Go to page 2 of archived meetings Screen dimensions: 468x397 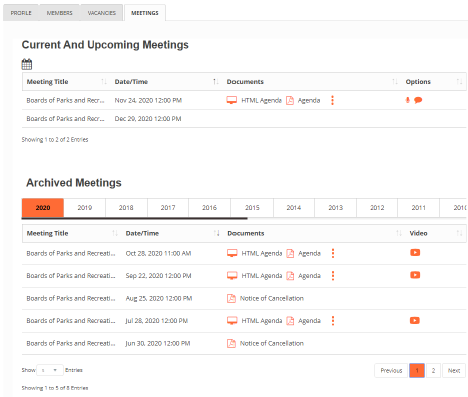point(433,370)
